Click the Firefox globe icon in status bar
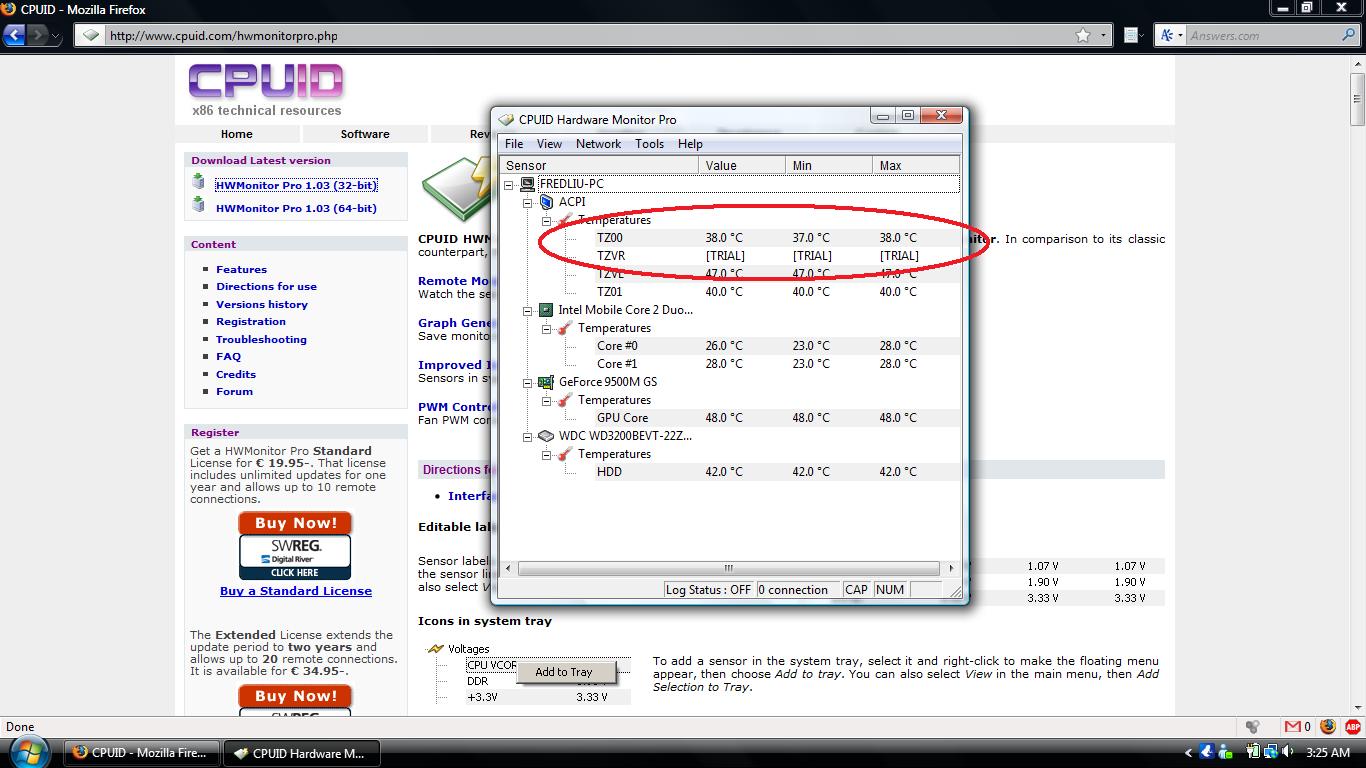1366x768 pixels. (x=1328, y=727)
